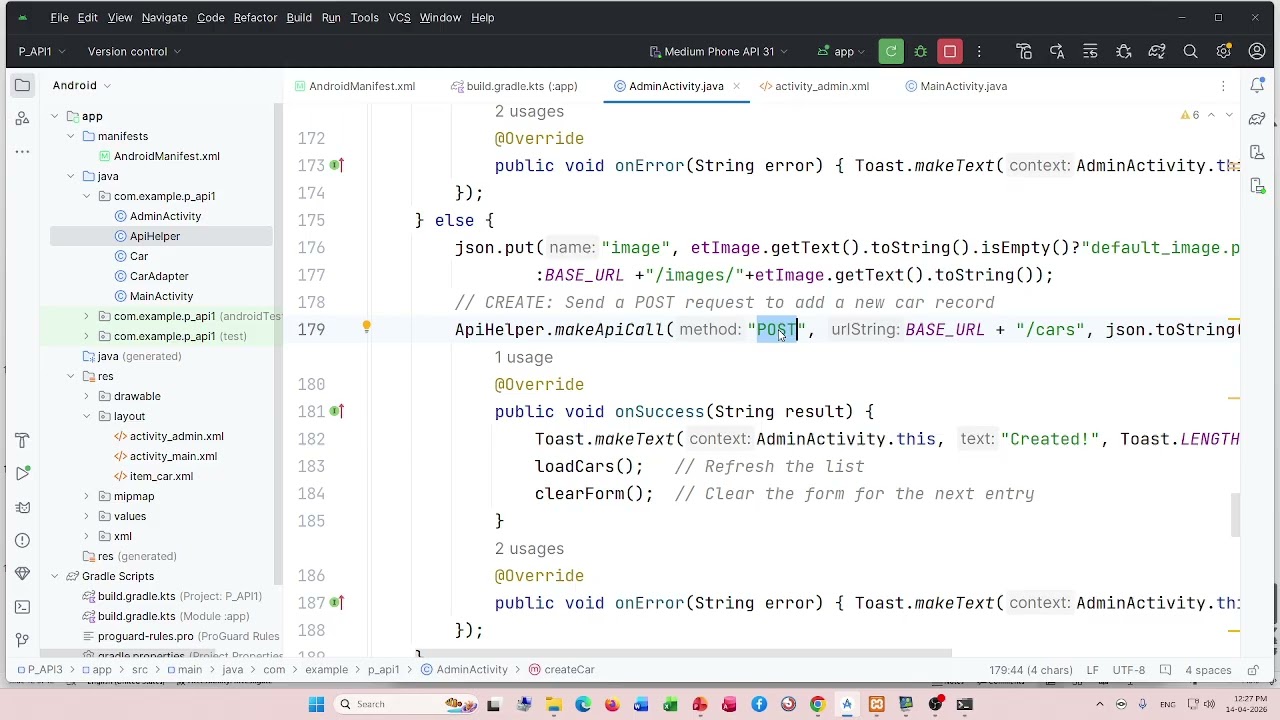Open the Navigate menu
The image size is (1280, 720).
[164, 17]
